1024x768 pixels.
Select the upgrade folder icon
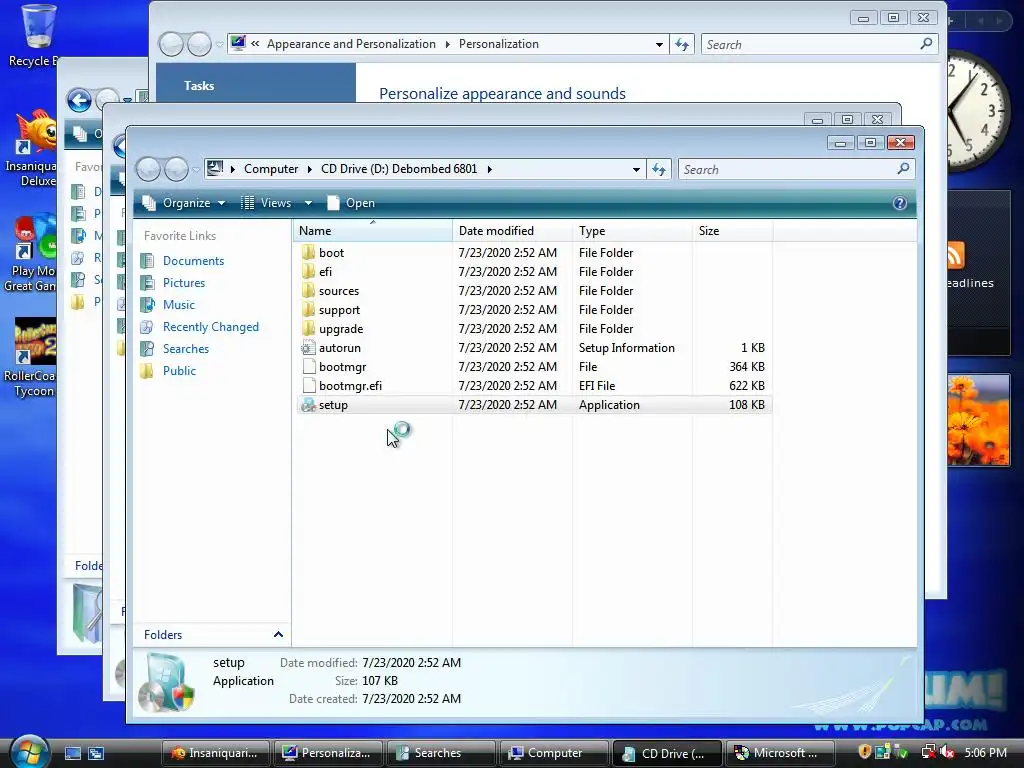(308, 328)
